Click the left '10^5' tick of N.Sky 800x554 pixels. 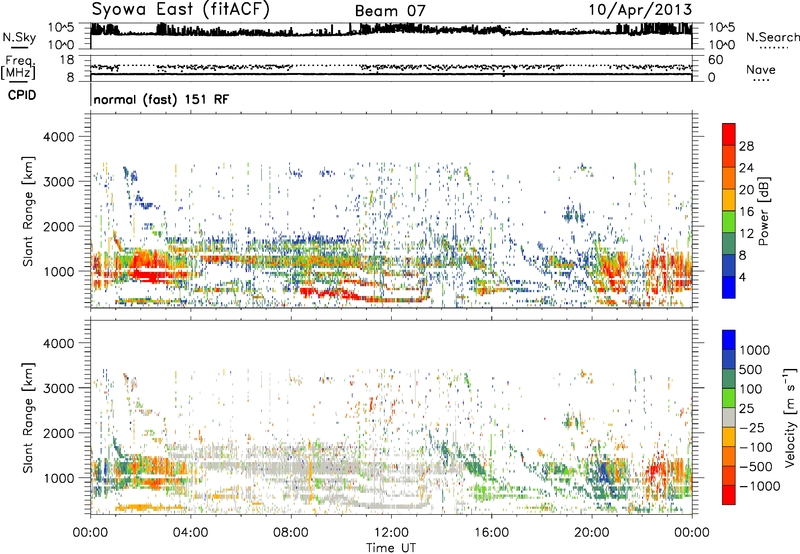click(x=61, y=28)
